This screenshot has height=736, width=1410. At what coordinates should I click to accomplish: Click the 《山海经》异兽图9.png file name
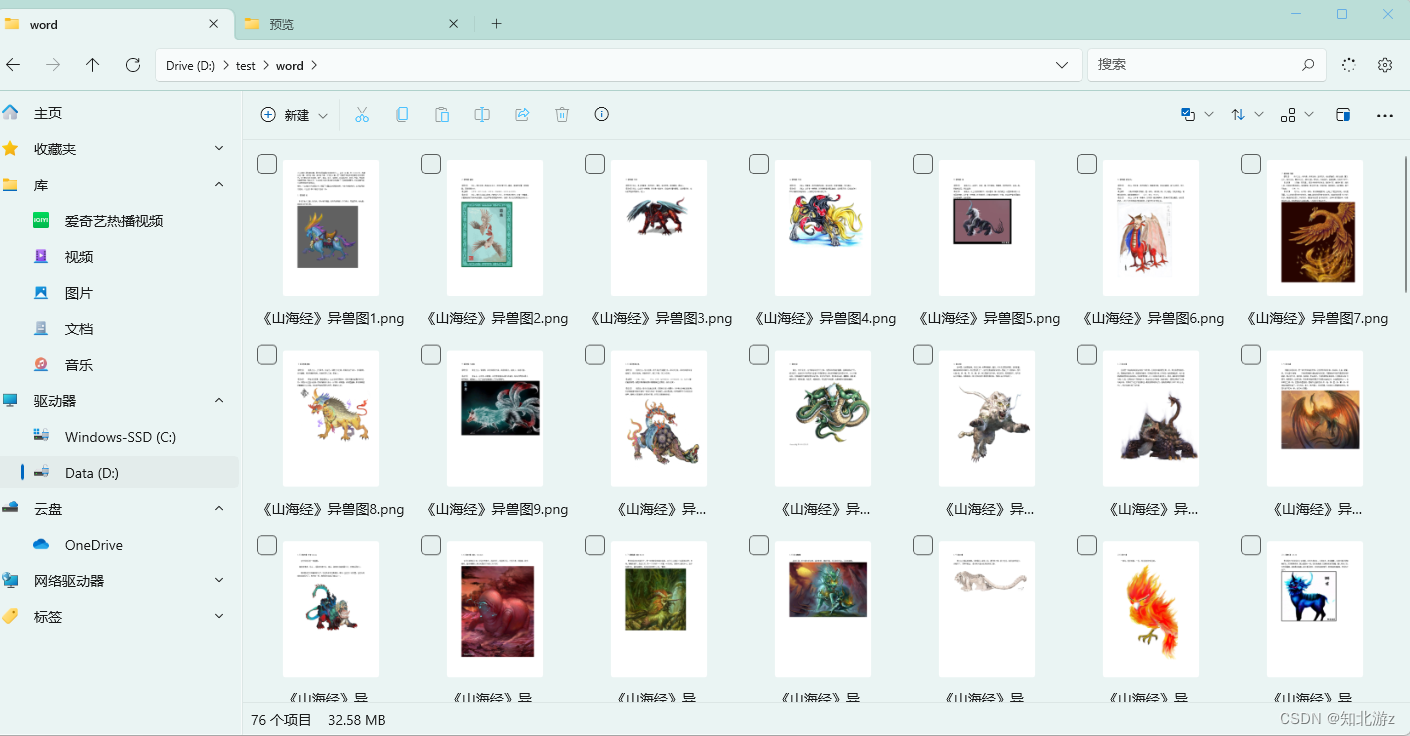point(497,509)
